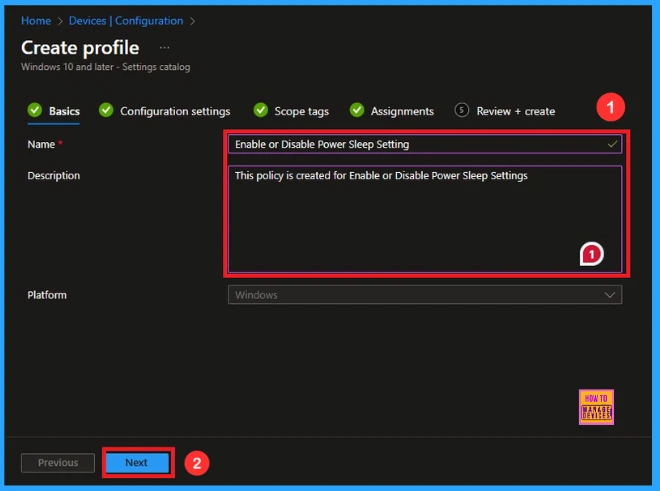Image resolution: width=660 pixels, height=491 pixels.
Task: Click the notification badge in Description box
Action: click(591, 254)
